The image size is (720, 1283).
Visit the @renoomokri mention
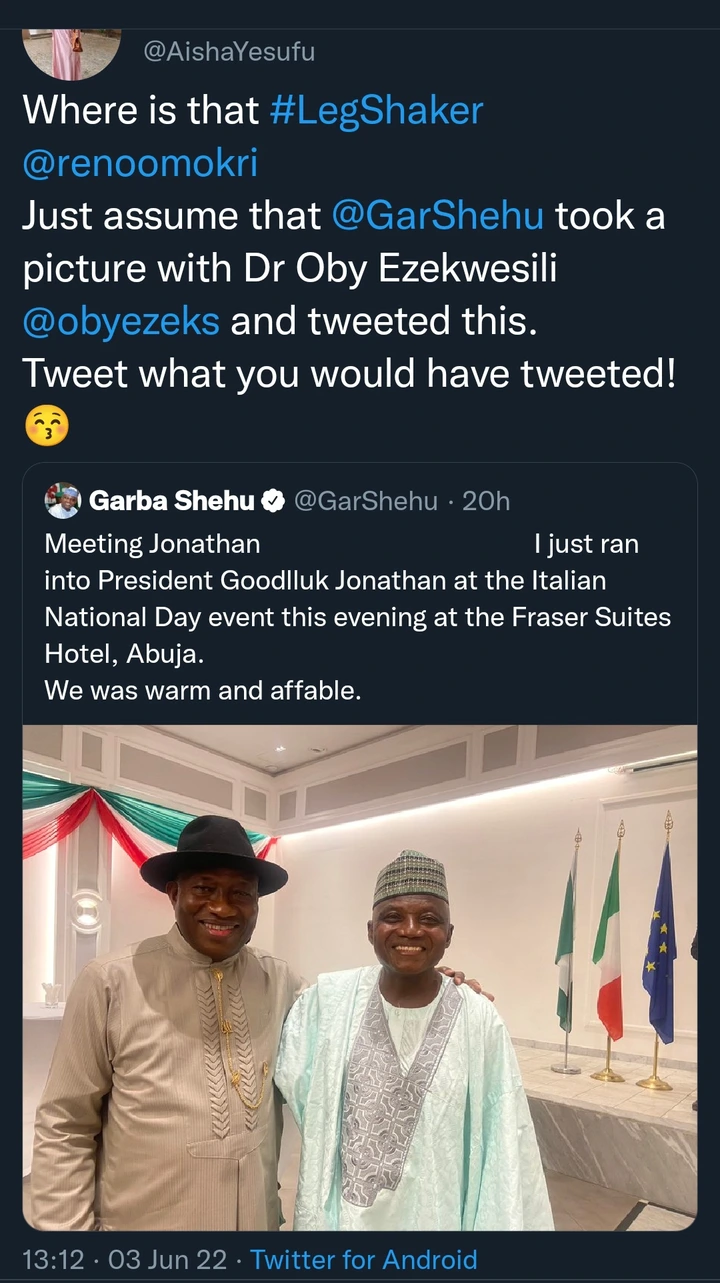click(x=140, y=163)
